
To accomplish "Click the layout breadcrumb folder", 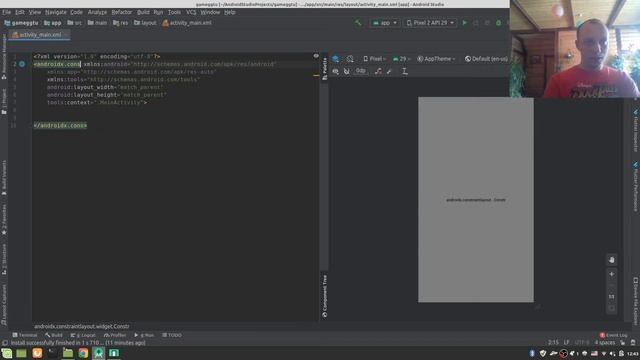I will [145, 23].
